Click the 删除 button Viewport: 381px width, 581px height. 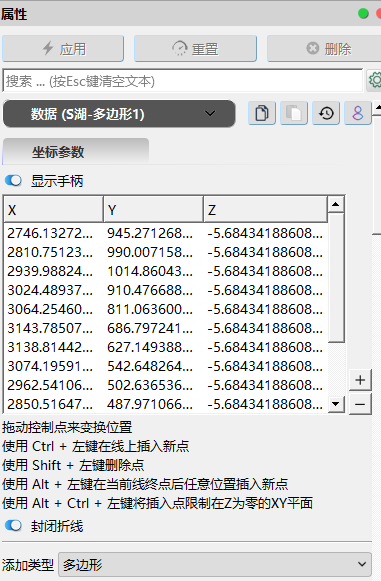click(x=324, y=49)
